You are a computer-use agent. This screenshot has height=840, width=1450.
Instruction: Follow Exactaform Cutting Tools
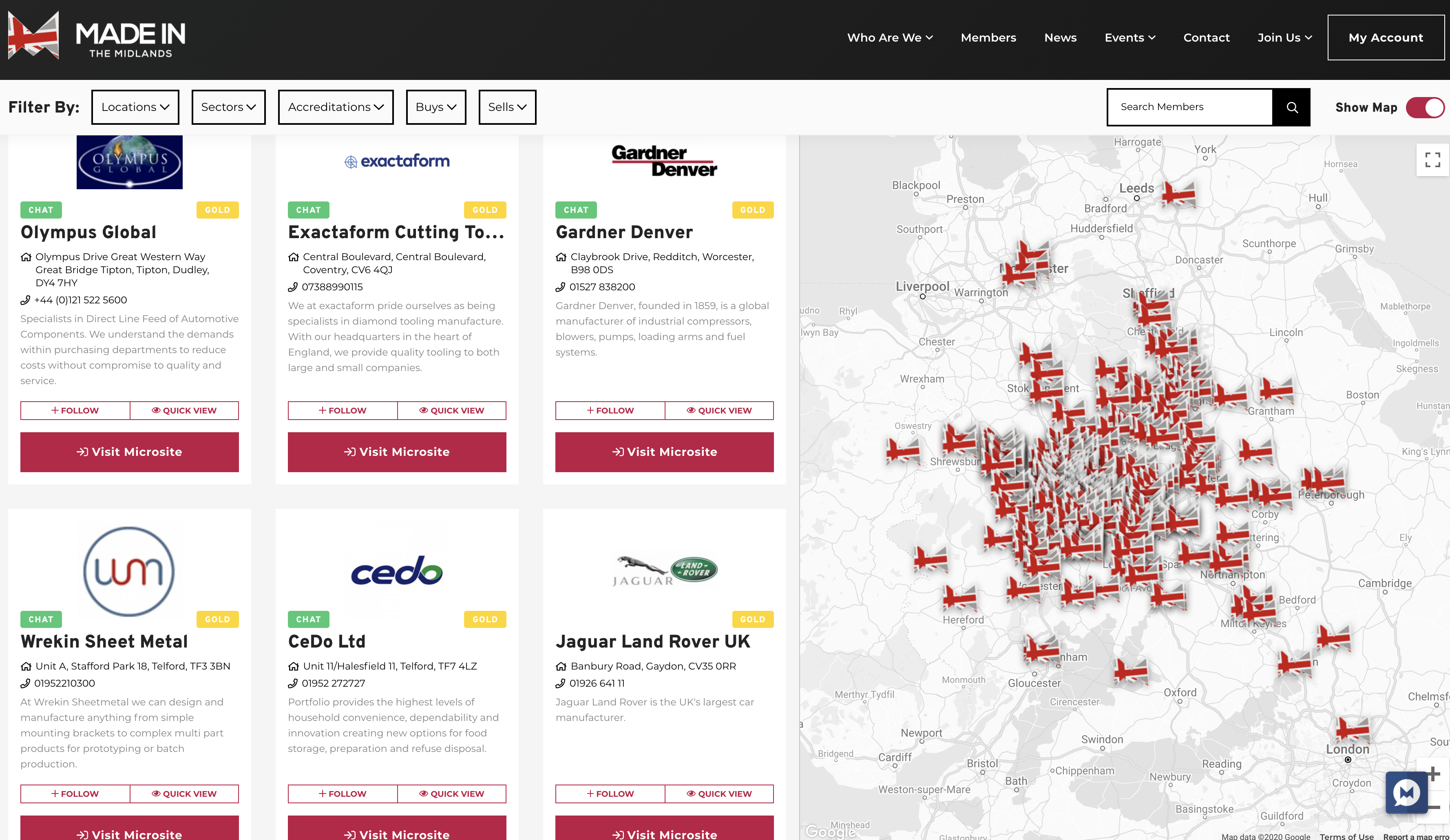tap(343, 410)
